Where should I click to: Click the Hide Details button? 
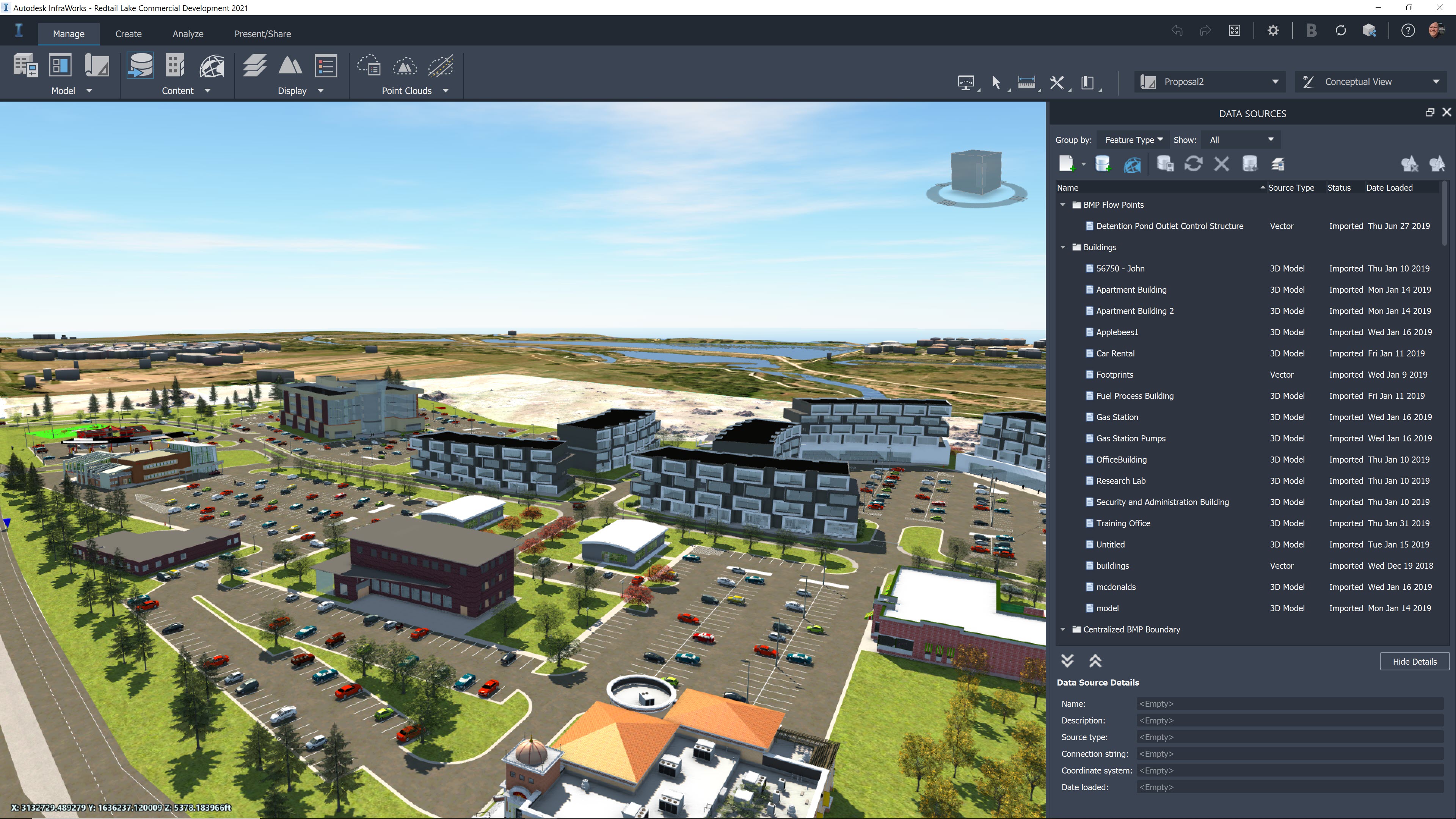(x=1415, y=661)
